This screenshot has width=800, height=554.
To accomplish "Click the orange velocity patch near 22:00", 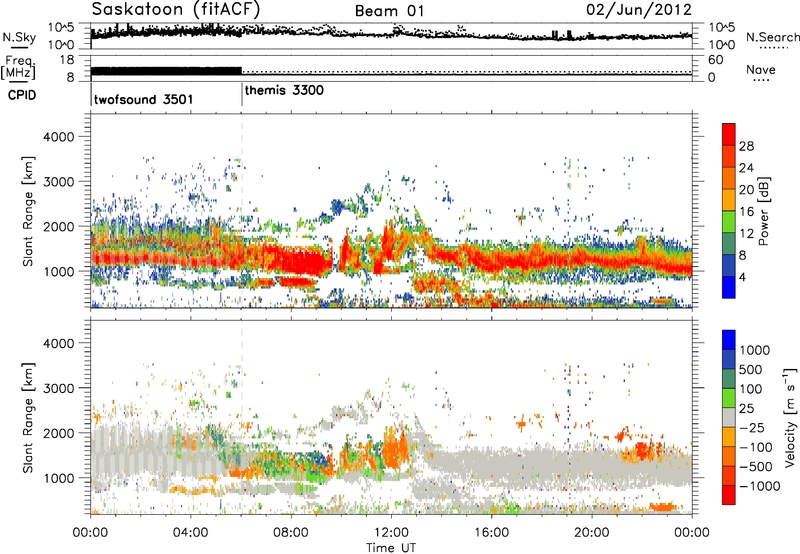I will point(641,451).
